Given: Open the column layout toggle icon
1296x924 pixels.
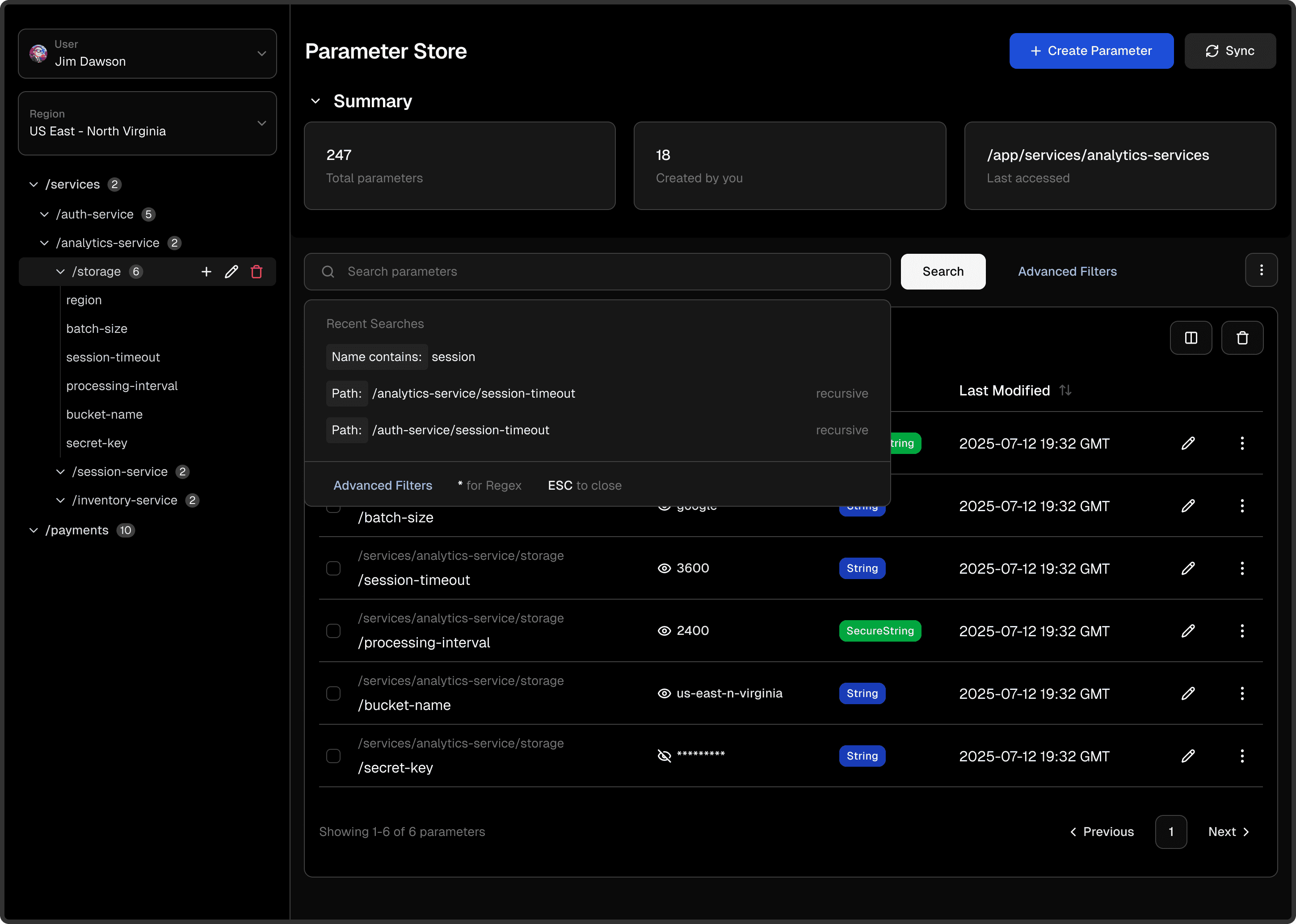Looking at the screenshot, I should click(x=1191, y=338).
